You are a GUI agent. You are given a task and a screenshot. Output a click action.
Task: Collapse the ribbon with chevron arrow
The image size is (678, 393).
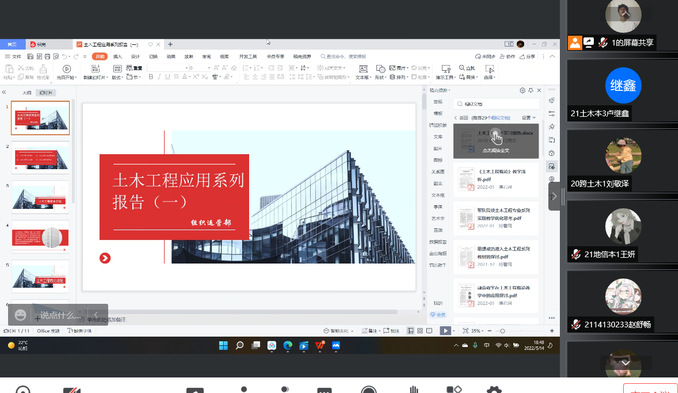(x=552, y=57)
